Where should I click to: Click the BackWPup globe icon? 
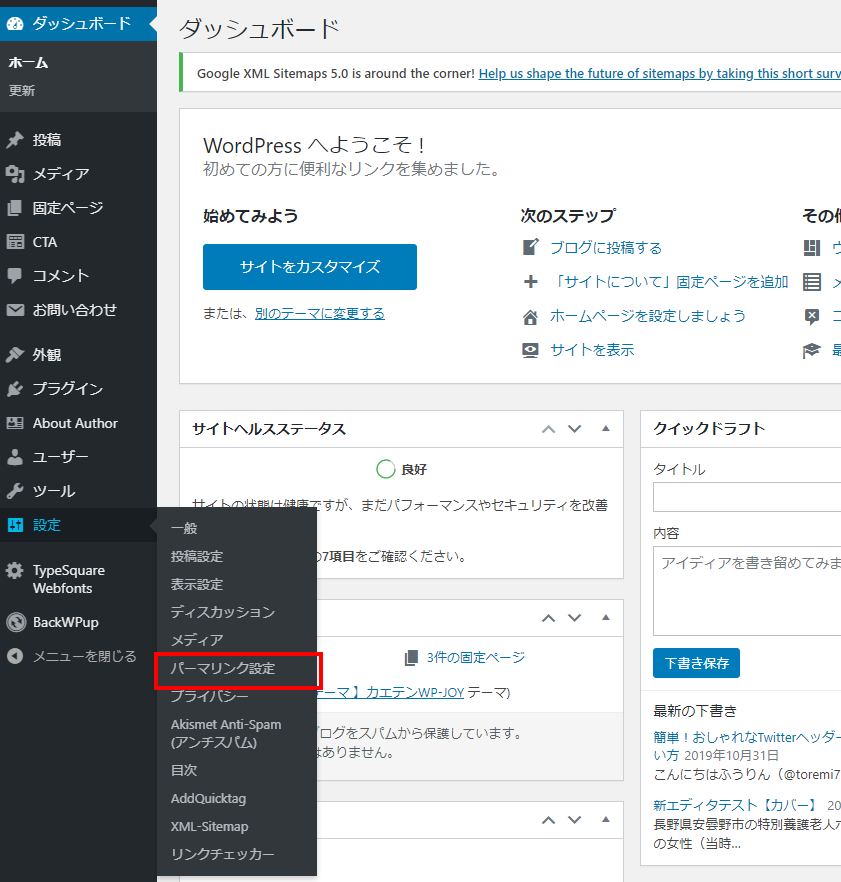click(x=16, y=622)
